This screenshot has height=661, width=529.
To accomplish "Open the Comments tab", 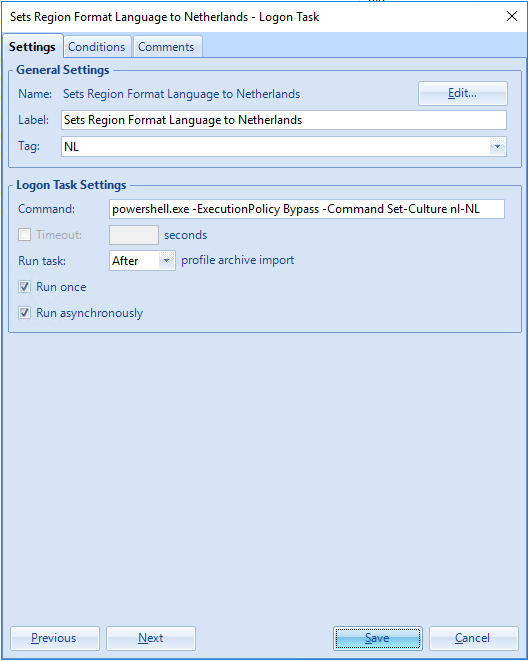I will (x=166, y=46).
